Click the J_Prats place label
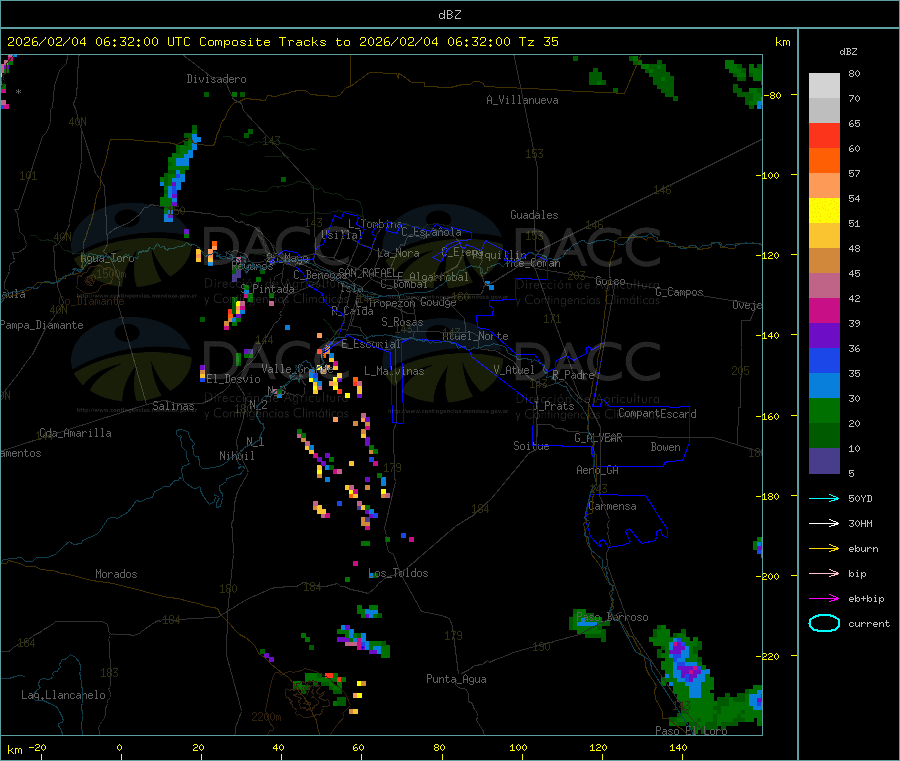The height and width of the screenshot is (761, 900). (x=553, y=406)
